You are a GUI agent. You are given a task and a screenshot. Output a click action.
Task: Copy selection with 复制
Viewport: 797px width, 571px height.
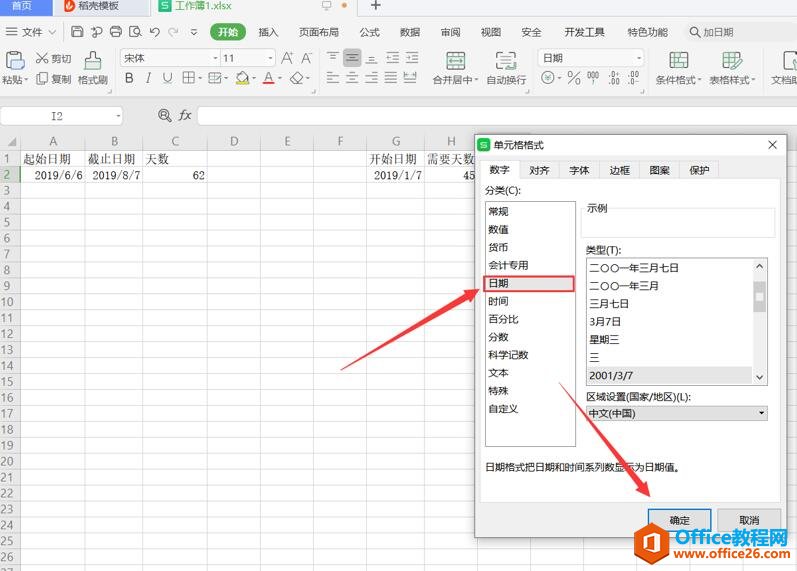(53, 79)
